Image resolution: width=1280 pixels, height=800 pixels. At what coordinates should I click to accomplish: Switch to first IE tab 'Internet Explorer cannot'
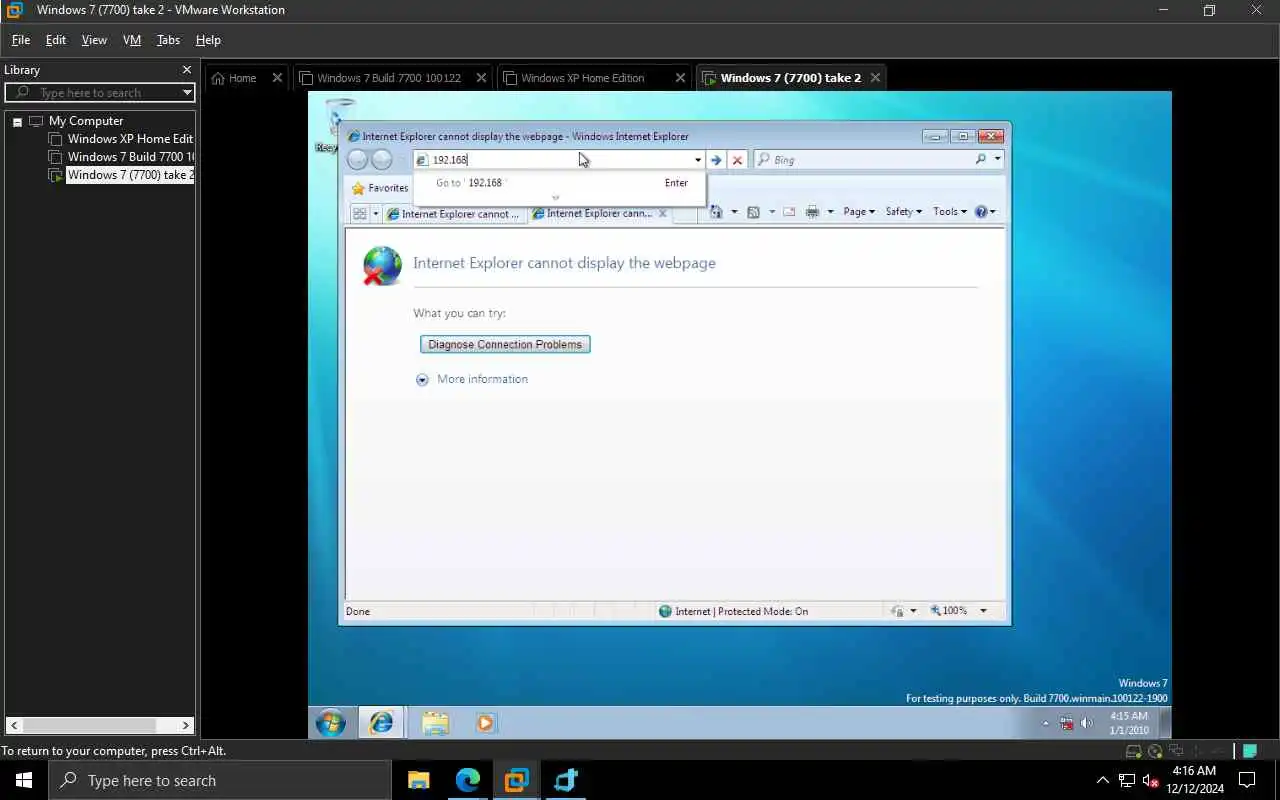tap(453, 214)
